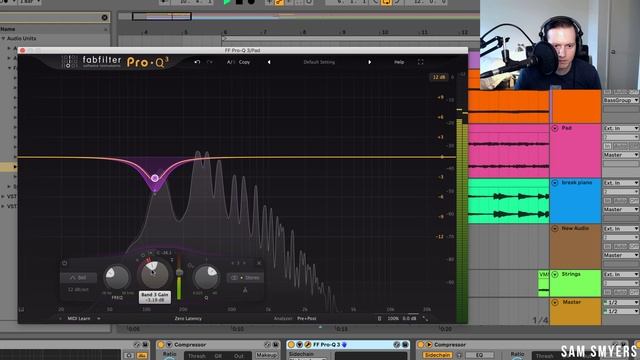Click the Pro-Q 3 redo arrow
The height and width of the screenshot is (360, 640).
coord(210,62)
